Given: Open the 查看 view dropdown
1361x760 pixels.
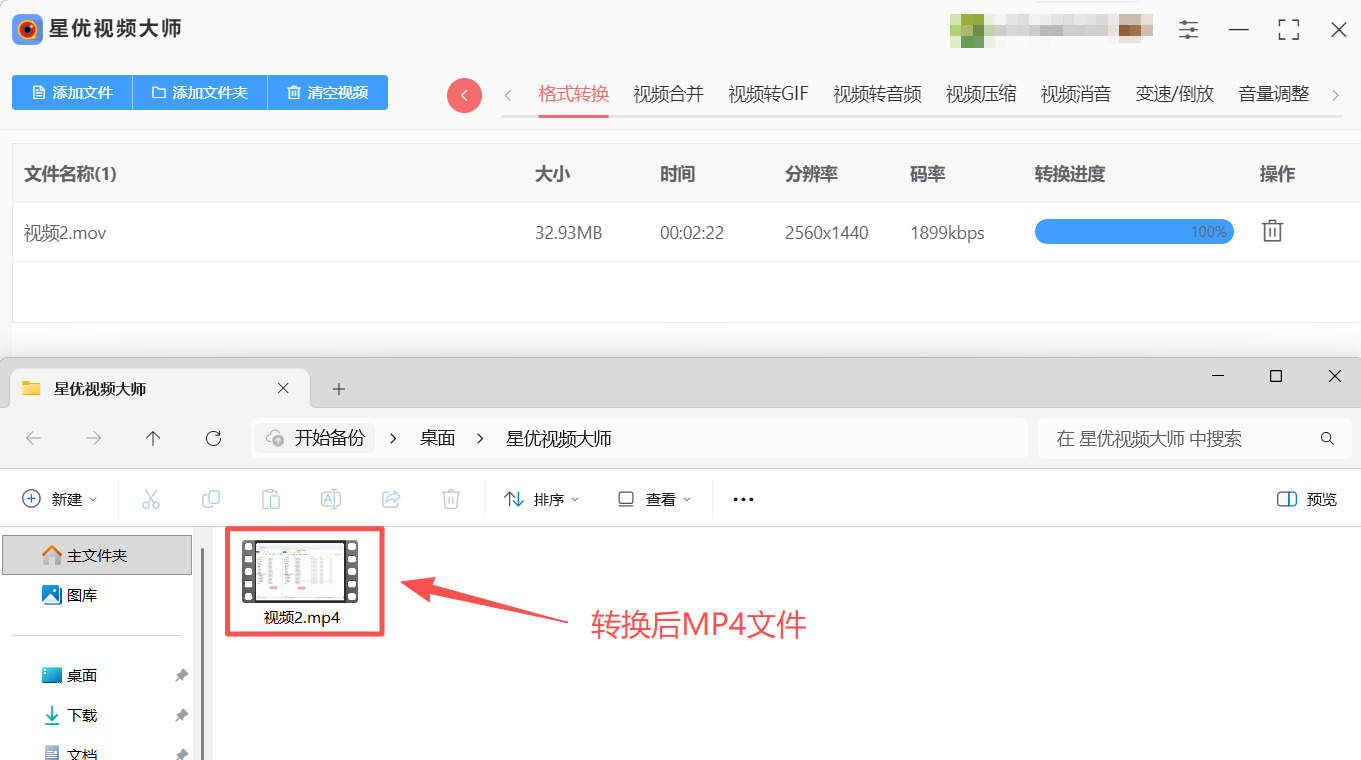Looking at the screenshot, I should 655,499.
